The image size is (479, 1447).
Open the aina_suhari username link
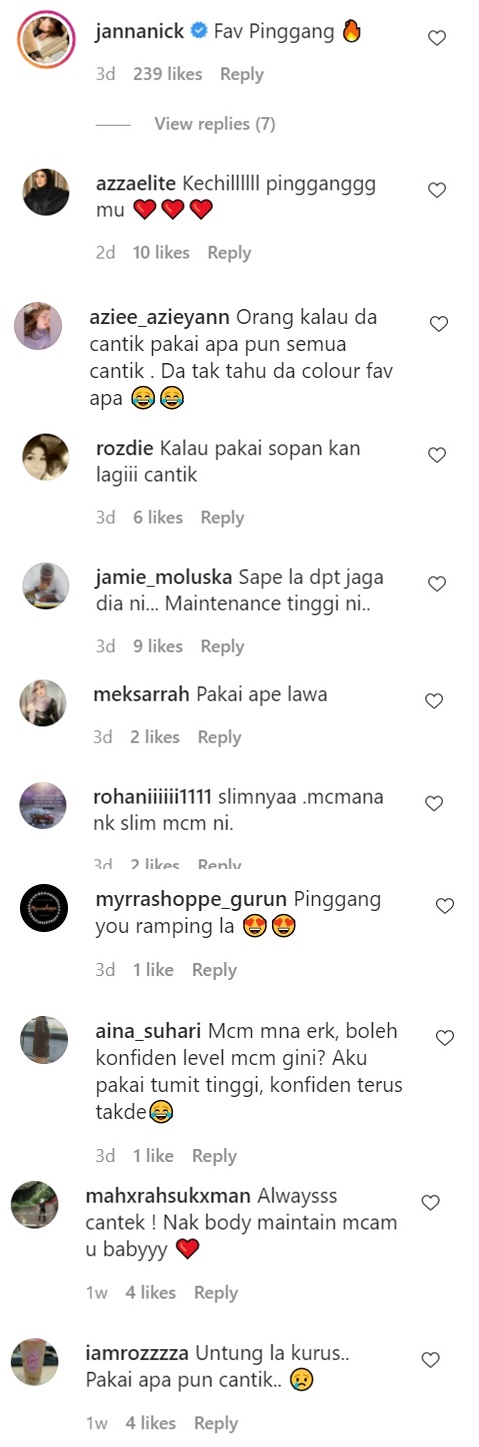(x=148, y=1031)
